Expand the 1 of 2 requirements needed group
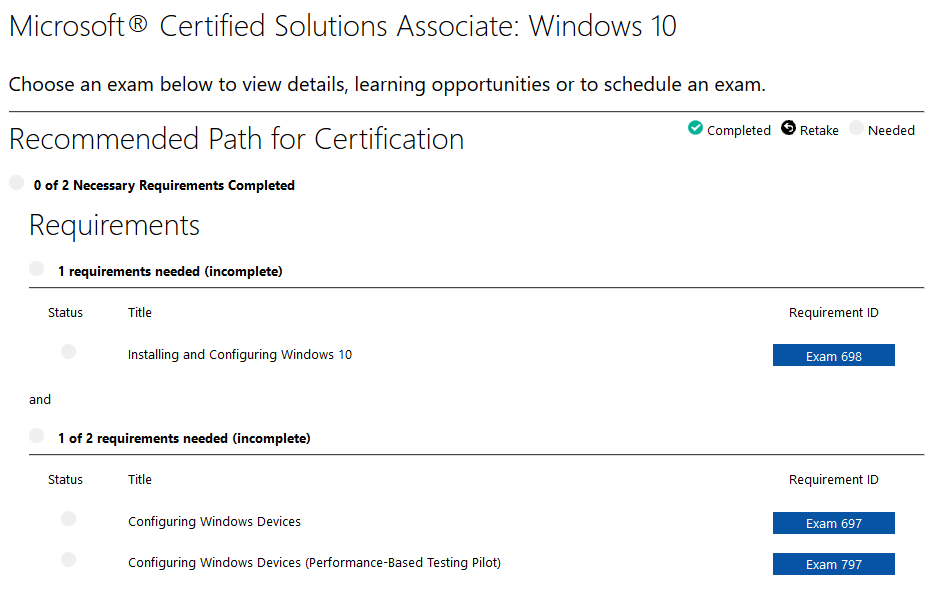Screen dimensions: 949x603 pyautogui.click(x=184, y=438)
